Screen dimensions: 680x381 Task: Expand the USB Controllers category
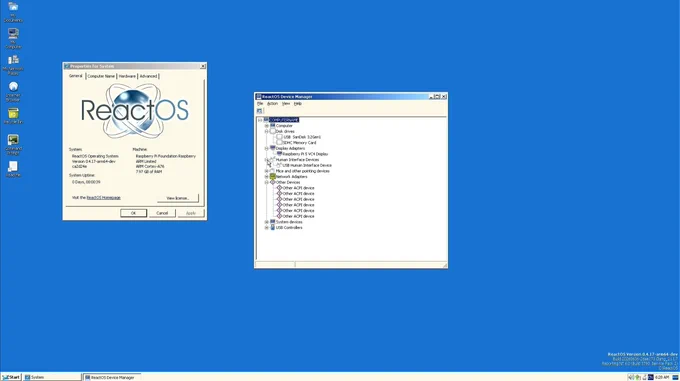click(x=267, y=228)
